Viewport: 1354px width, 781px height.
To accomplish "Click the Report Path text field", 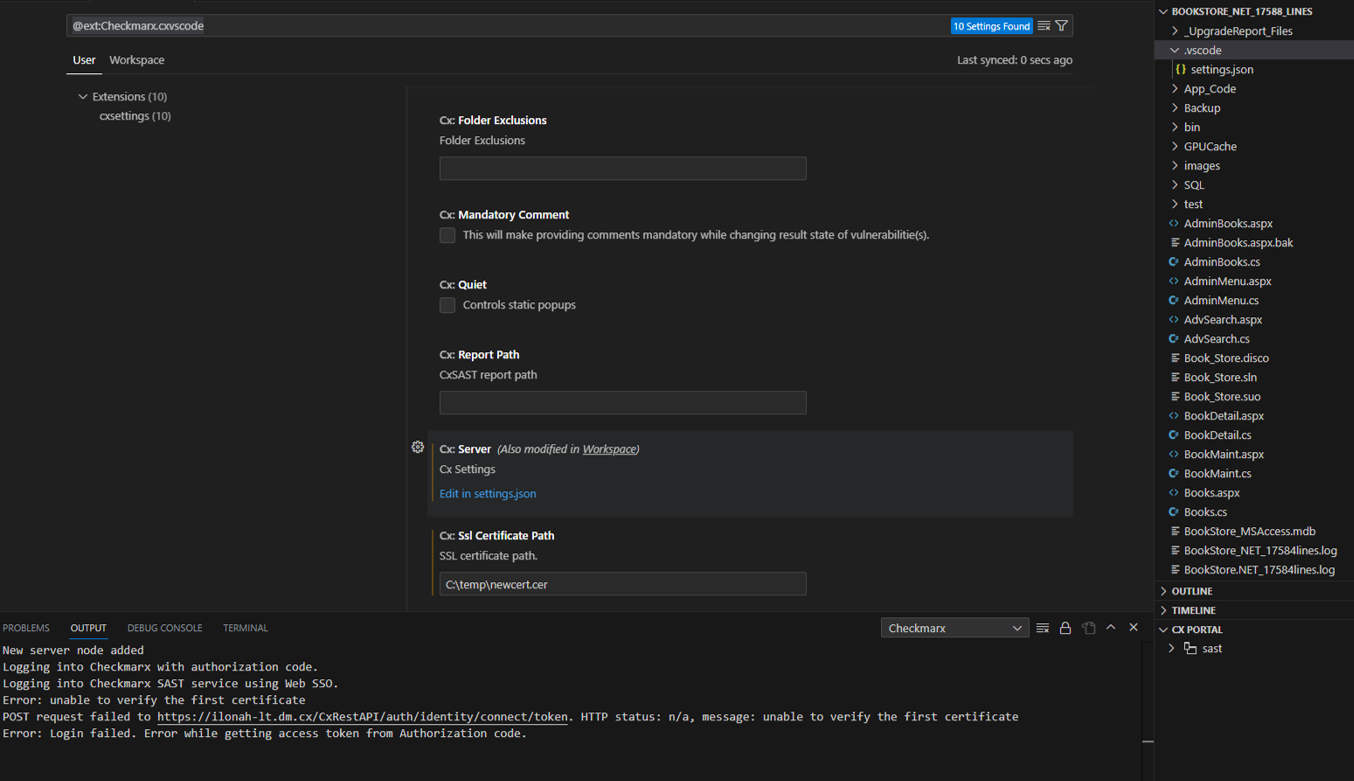I will tap(623, 402).
